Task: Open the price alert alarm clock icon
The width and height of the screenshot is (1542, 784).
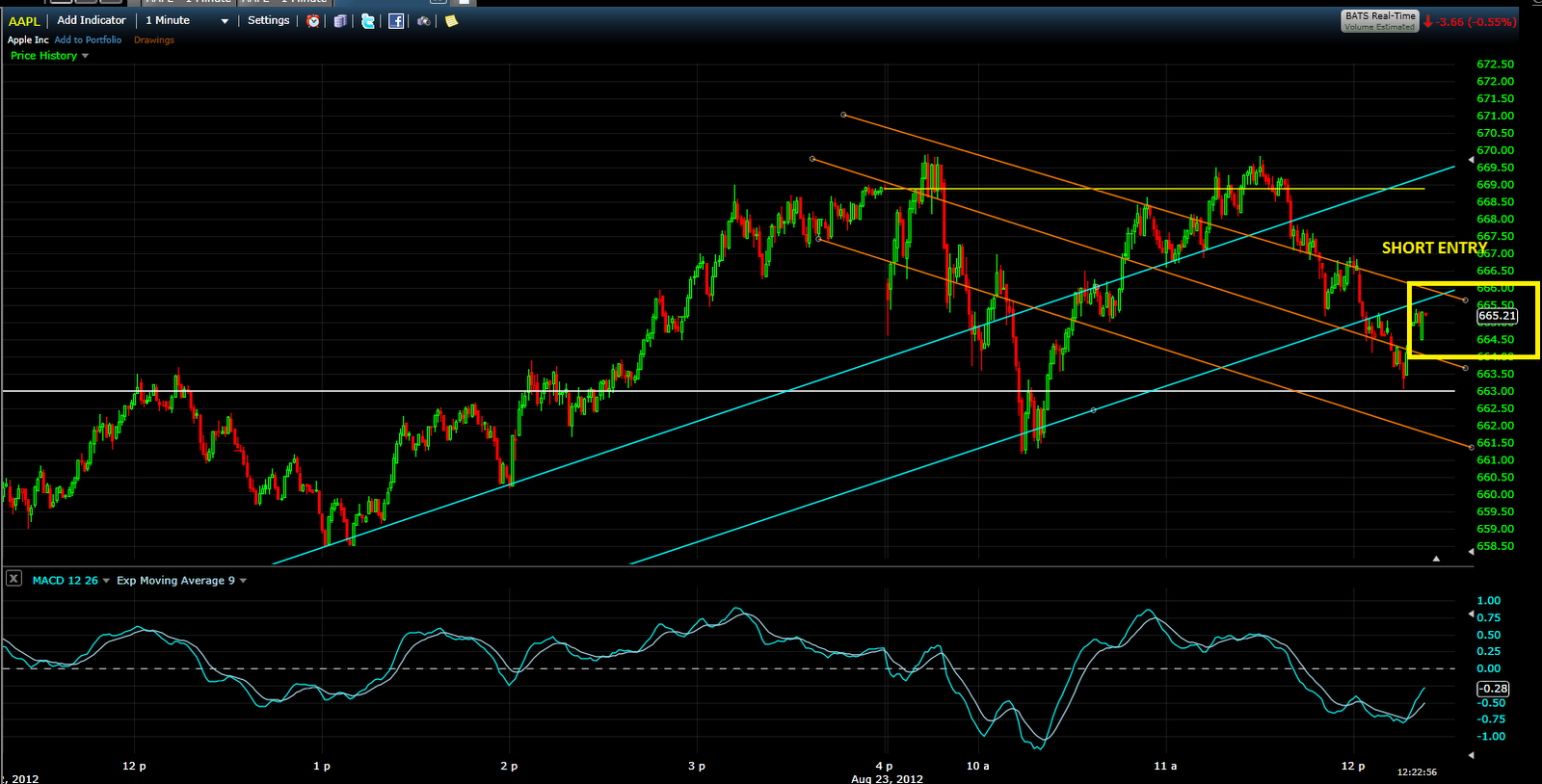Action: tap(313, 20)
